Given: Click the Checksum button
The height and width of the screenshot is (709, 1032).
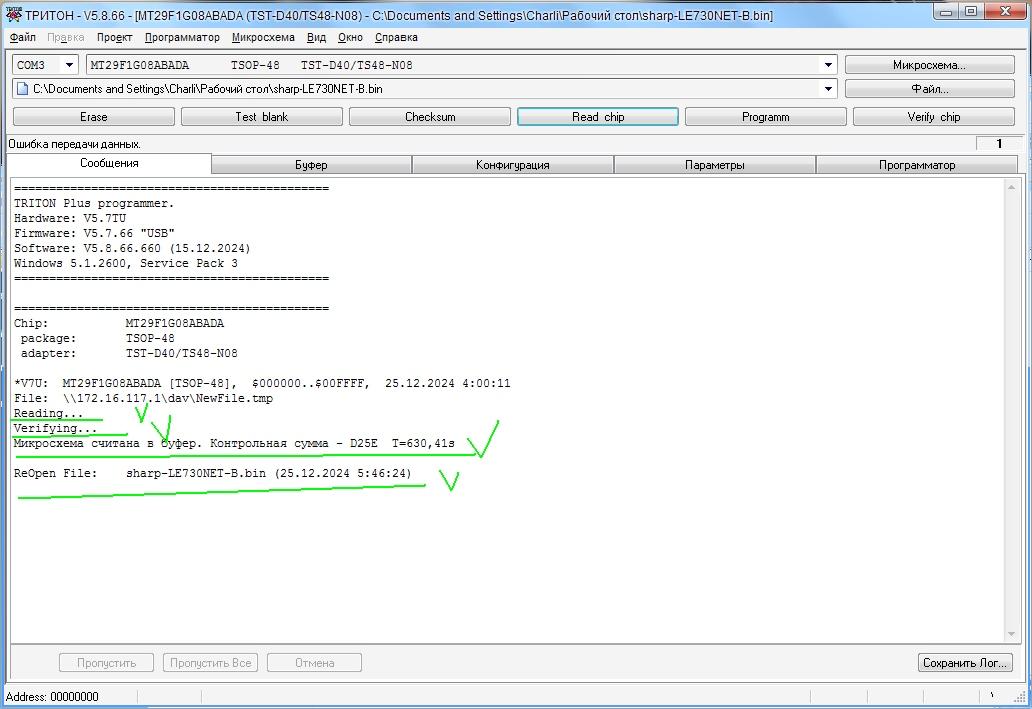Looking at the screenshot, I should pyautogui.click(x=430, y=117).
